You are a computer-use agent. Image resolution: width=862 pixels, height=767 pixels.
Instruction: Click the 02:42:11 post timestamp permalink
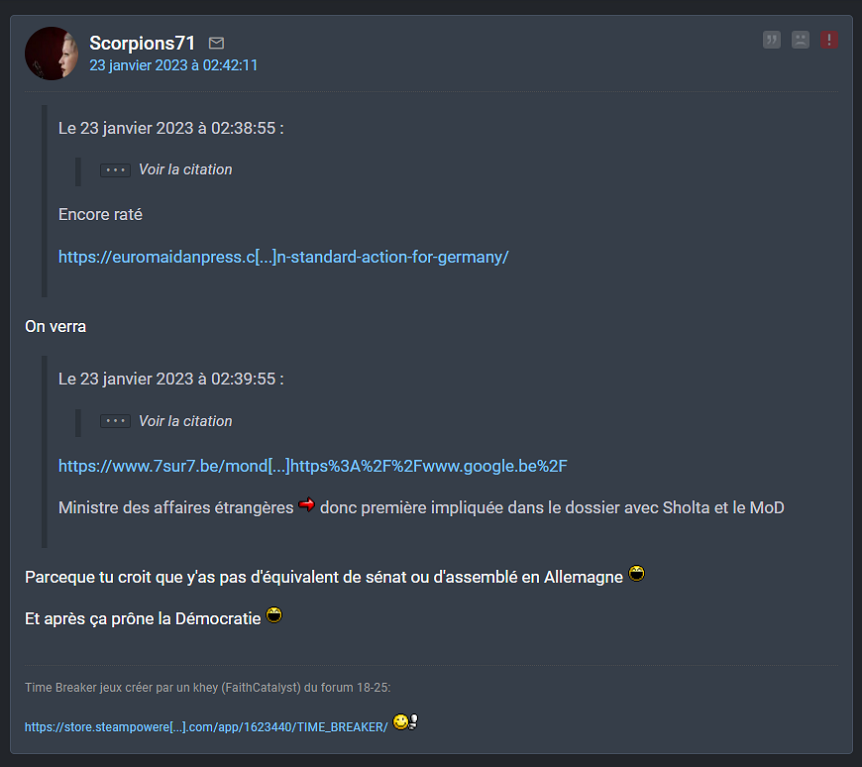(x=173, y=65)
